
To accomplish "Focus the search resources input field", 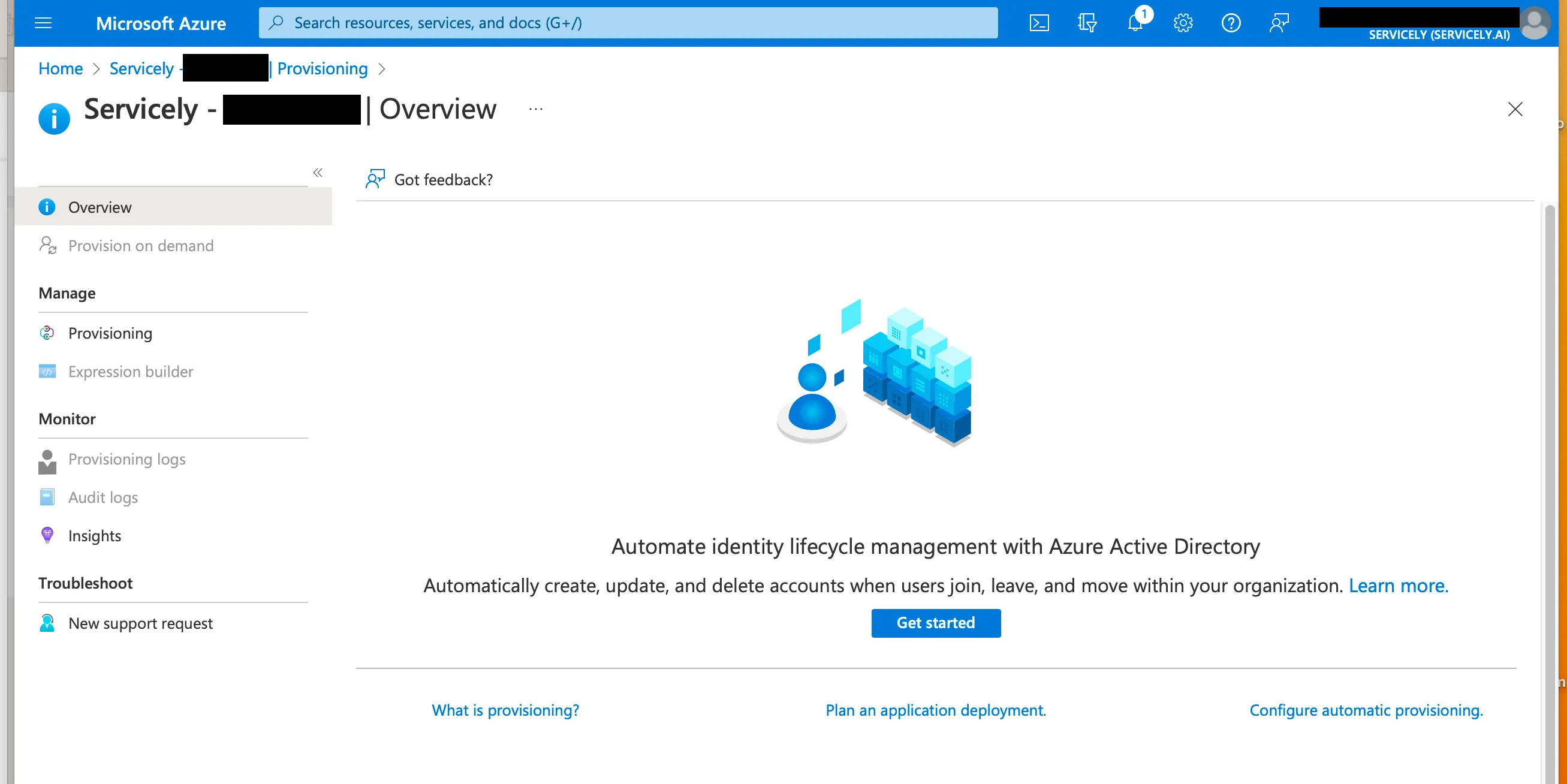I will click(x=628, y=23).
